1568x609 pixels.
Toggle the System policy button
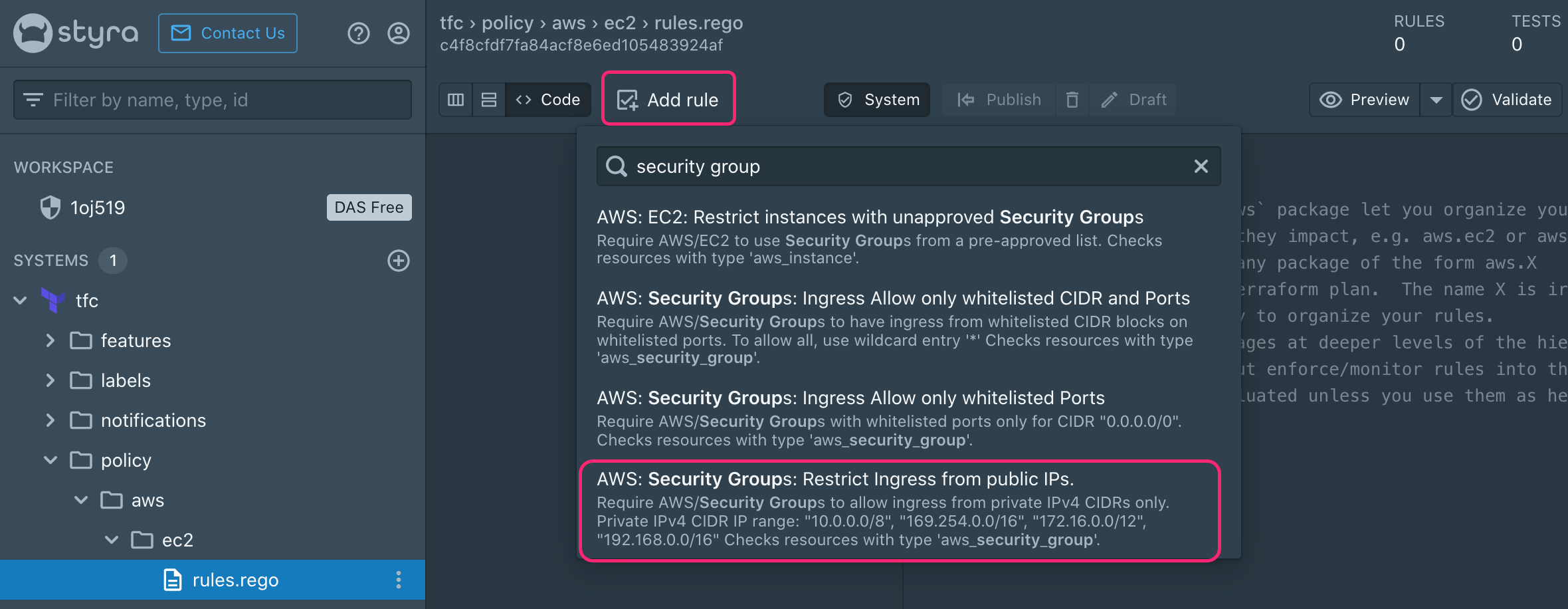877,100
